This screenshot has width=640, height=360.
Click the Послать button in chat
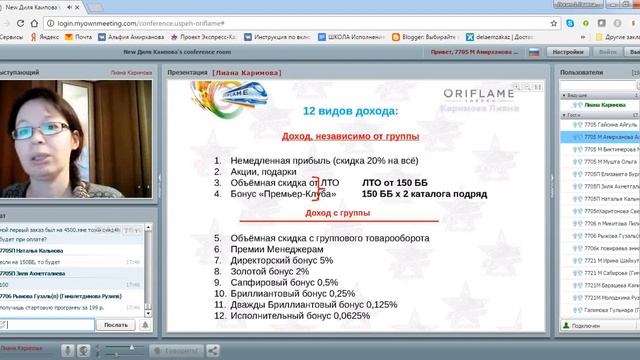coord(116,325)
